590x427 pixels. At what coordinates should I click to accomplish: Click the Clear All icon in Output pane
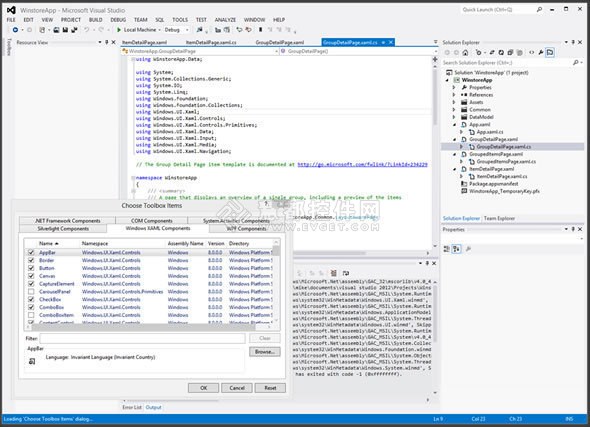pos(333,273)
